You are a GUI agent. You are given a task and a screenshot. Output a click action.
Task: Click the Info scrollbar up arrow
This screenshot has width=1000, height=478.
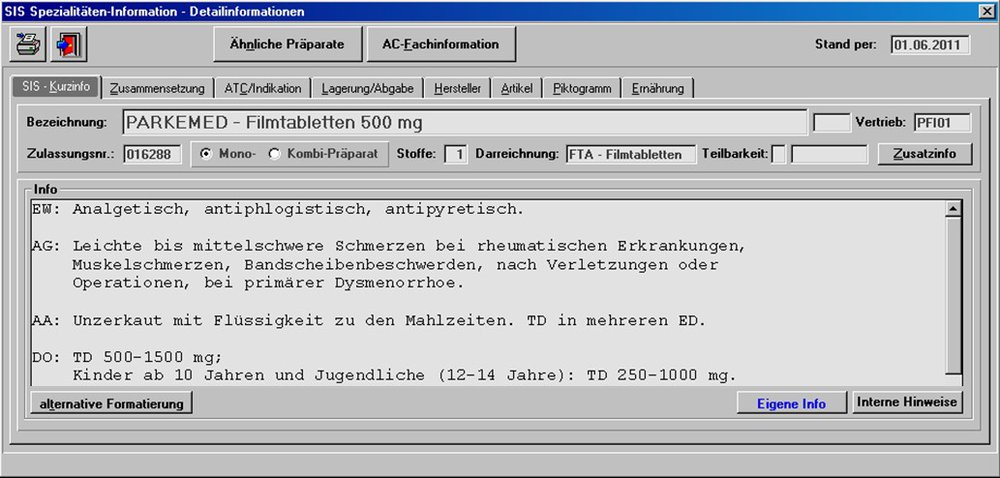pos(954,208)
